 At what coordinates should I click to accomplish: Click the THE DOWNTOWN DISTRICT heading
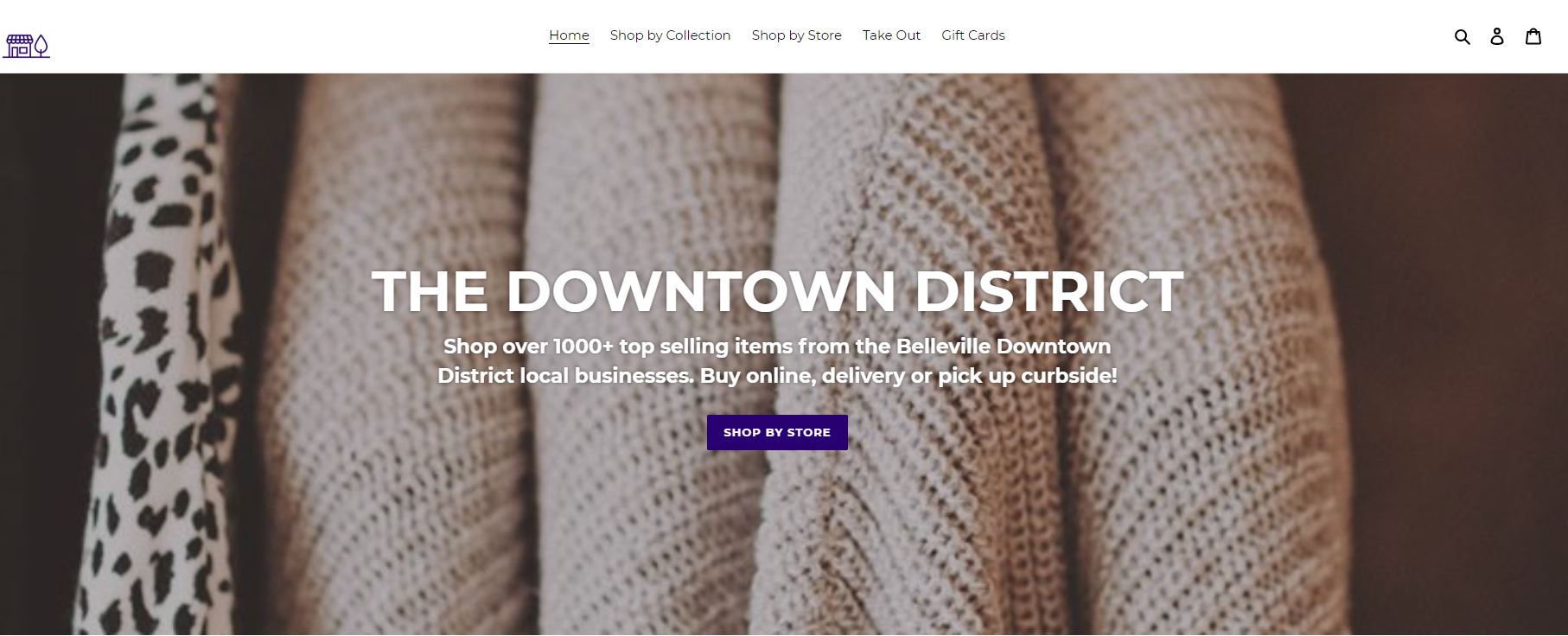click(778, 290)
